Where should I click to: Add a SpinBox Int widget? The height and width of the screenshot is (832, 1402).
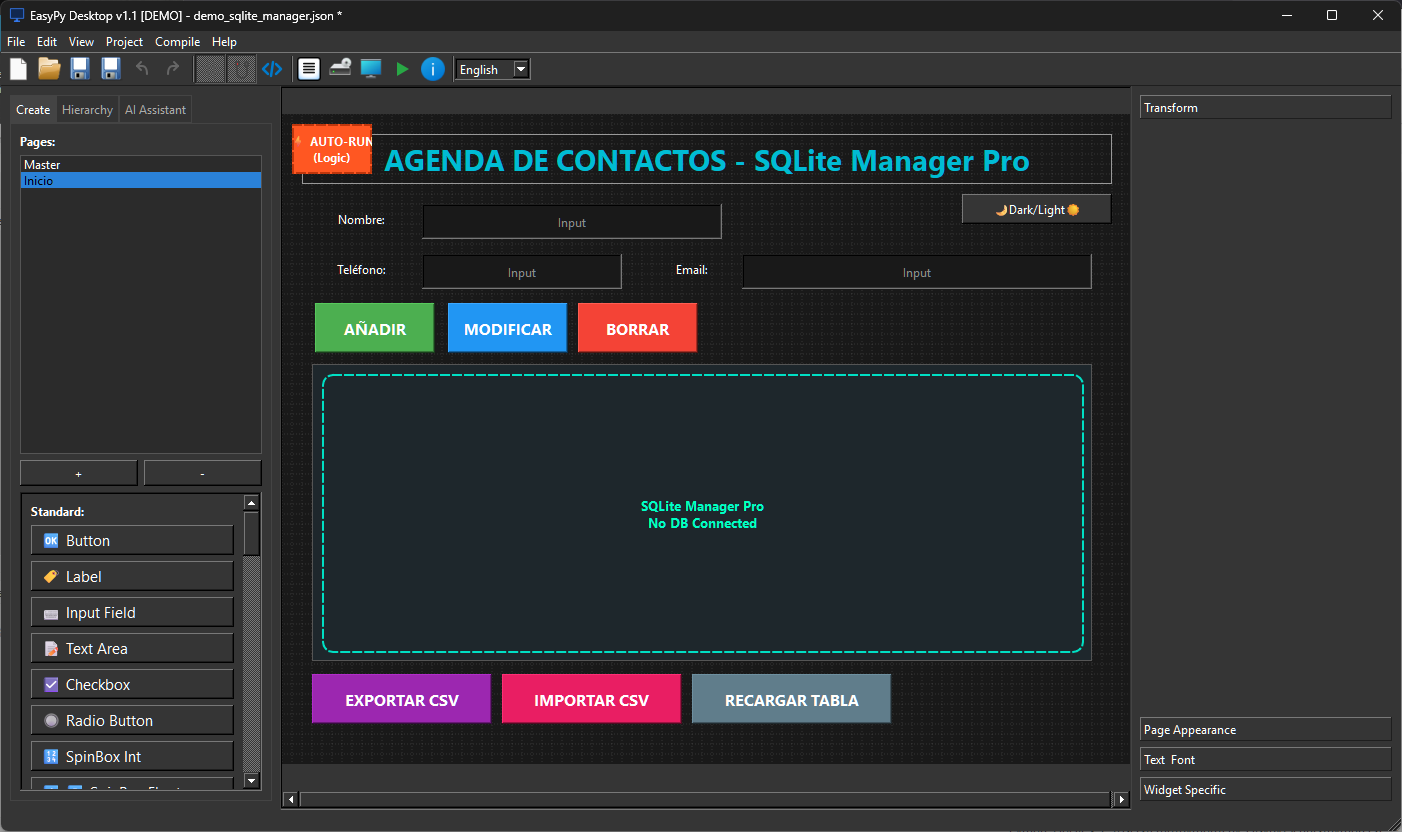point(132,756)
